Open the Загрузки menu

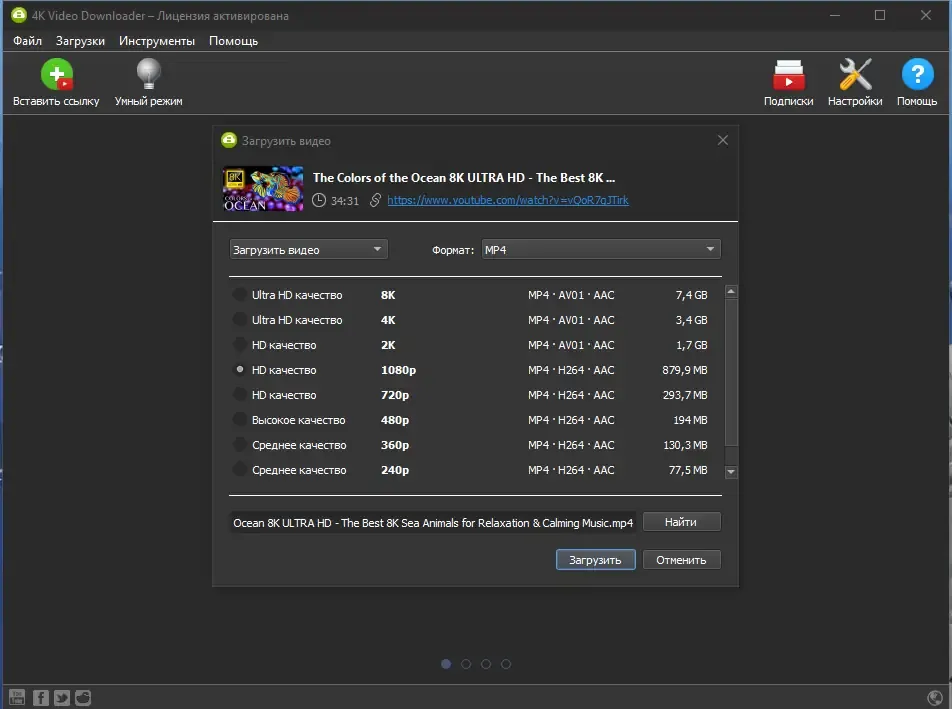pyautogui.click(x=80, y=41)
